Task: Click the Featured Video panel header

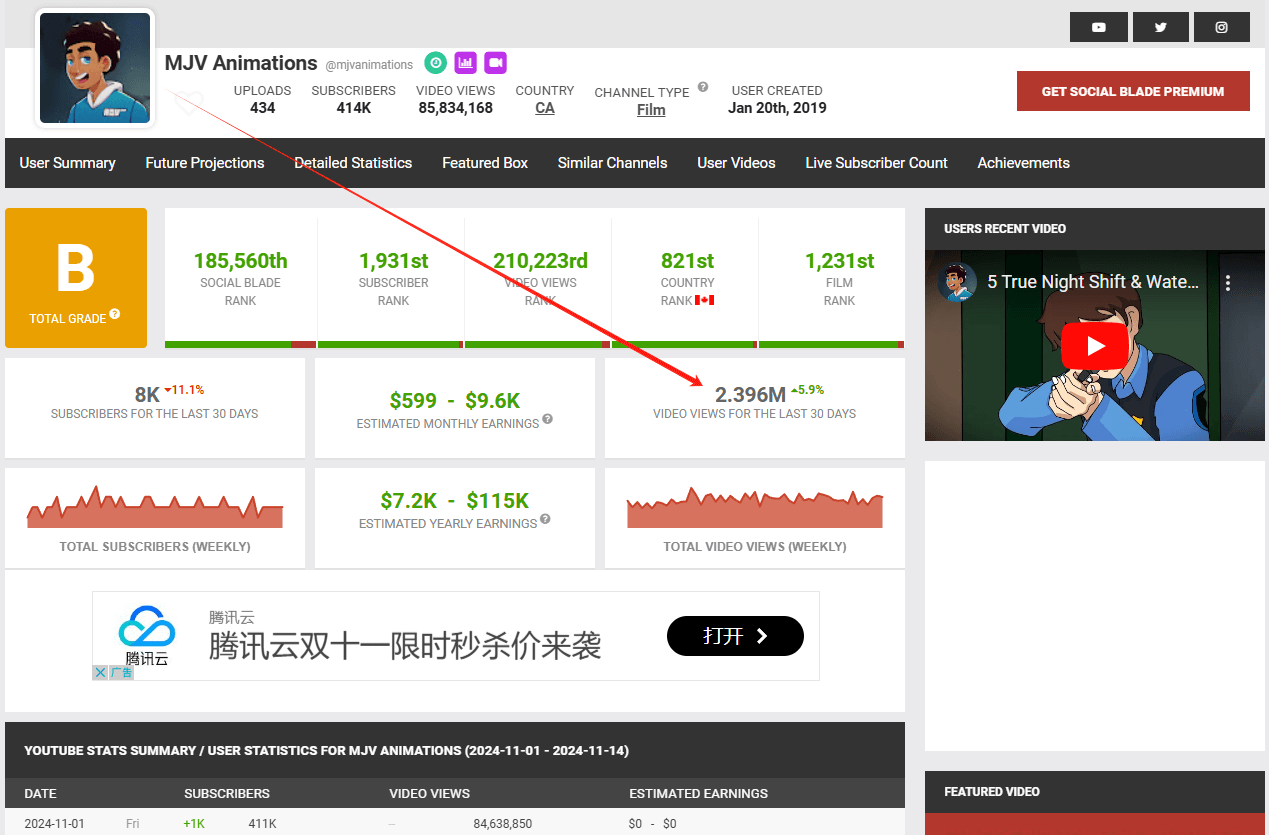Action: [1095, 792]
